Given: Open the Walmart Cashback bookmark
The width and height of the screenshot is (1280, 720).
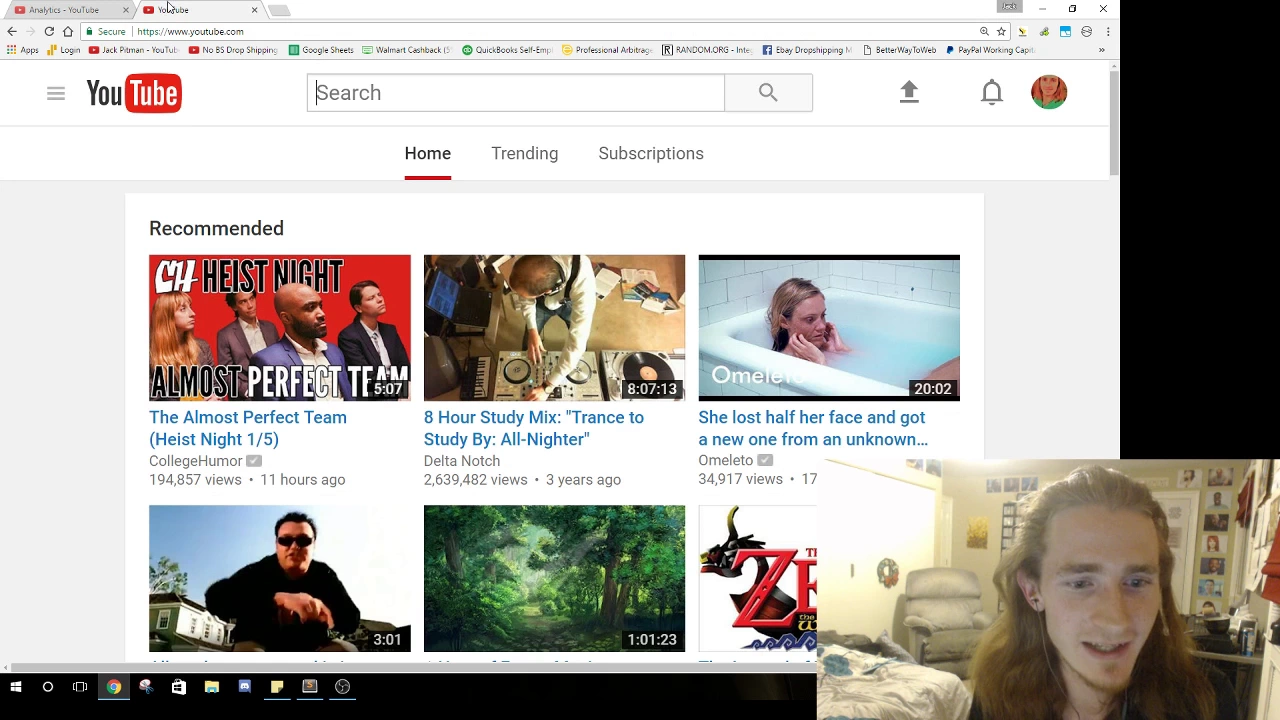Looking at the screenshot, I should [x=407, y=50].
